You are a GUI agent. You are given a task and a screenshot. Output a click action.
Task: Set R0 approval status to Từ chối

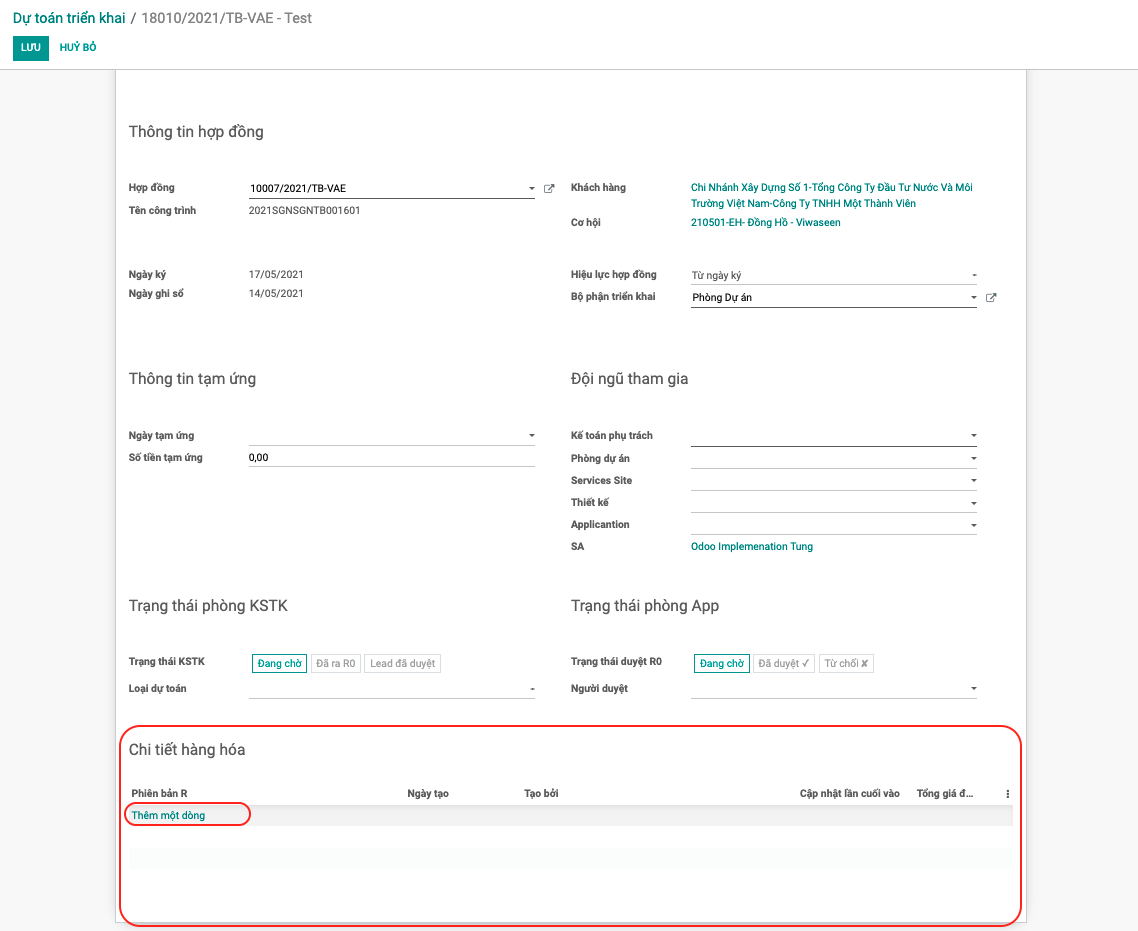coord(846,664)
